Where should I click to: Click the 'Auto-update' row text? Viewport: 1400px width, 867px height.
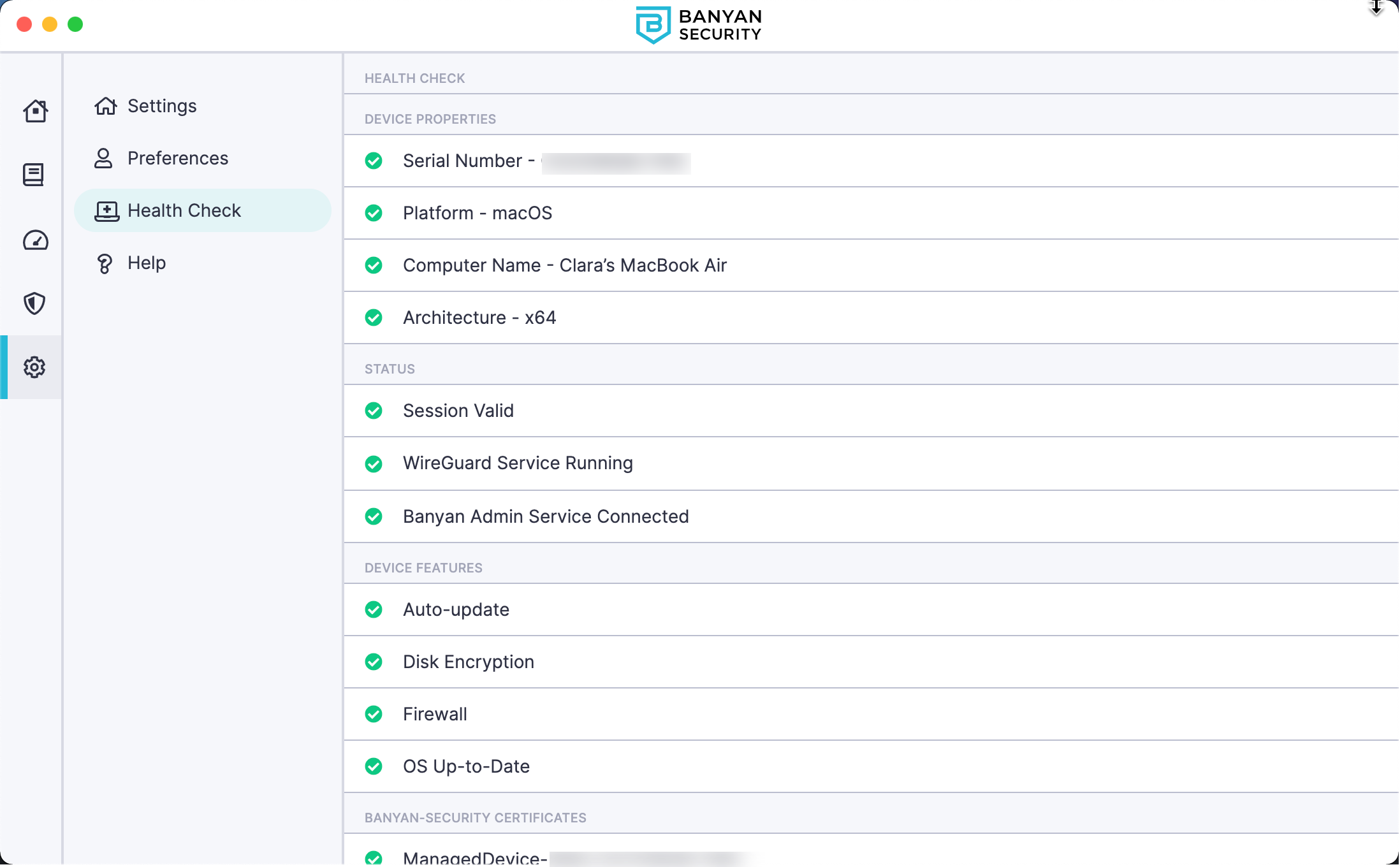coord(456,609)
